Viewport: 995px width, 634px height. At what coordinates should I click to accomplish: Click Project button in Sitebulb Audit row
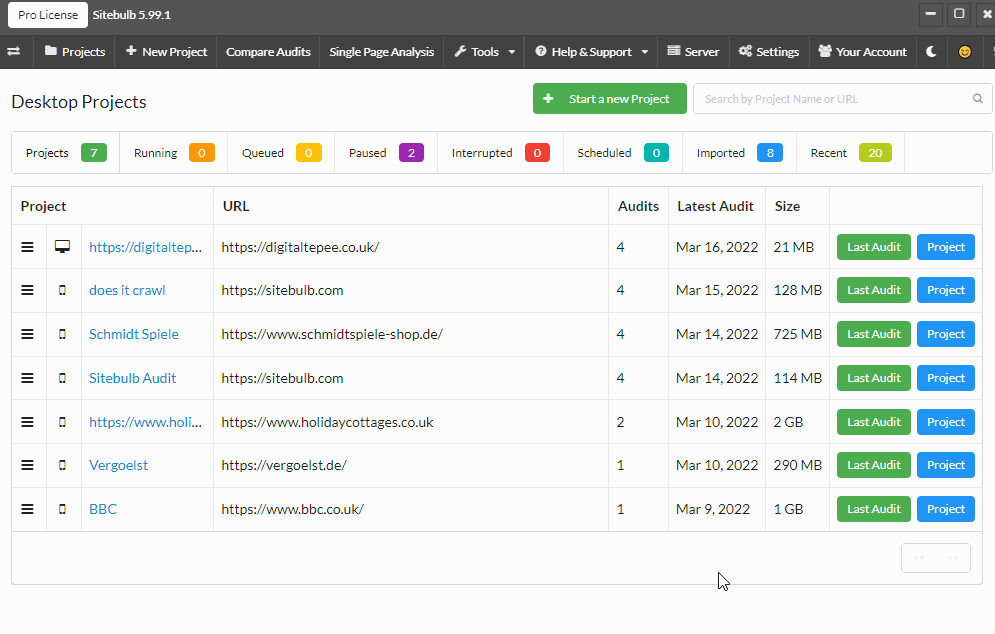[x=946, y=378]
